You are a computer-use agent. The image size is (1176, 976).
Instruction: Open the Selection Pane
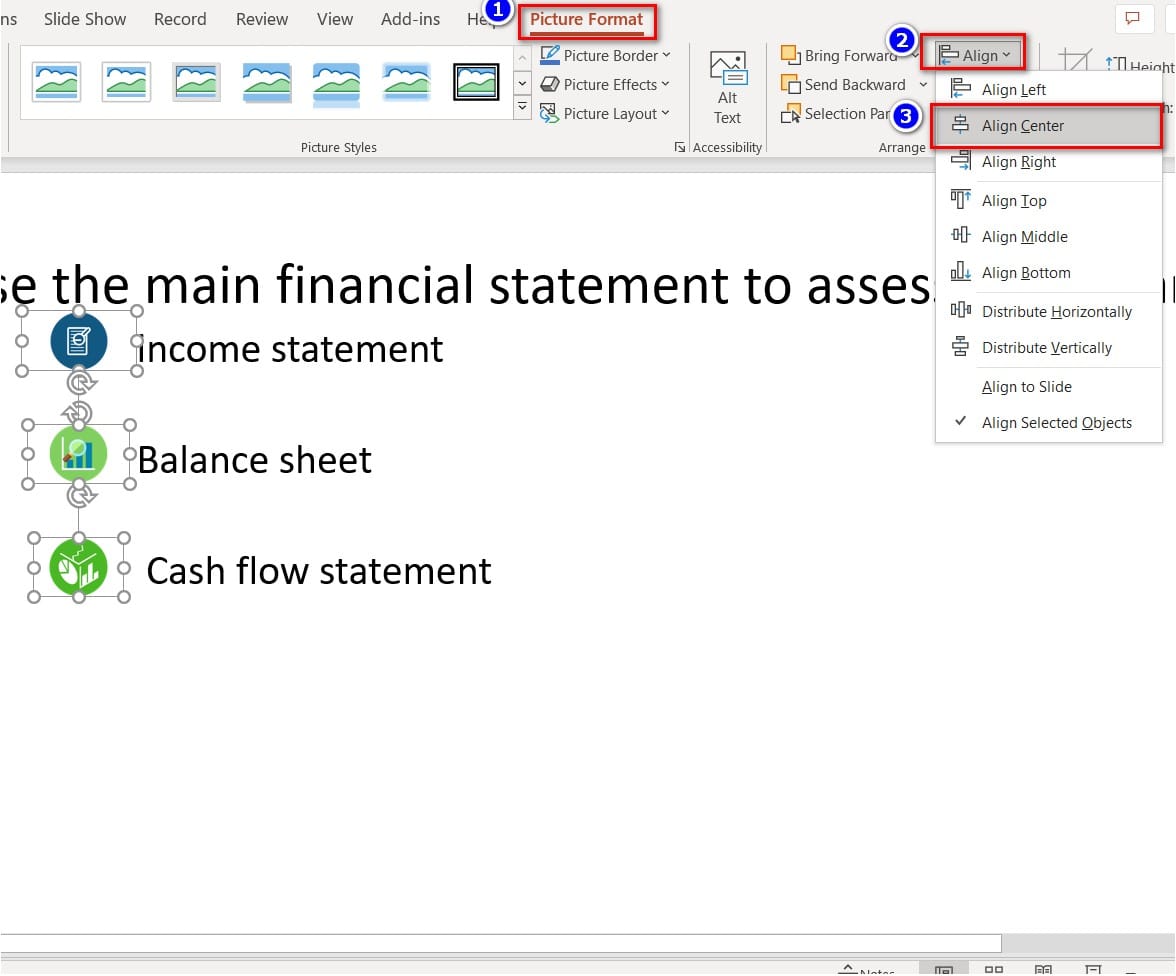pyautogui.click(x=836, y=114)
